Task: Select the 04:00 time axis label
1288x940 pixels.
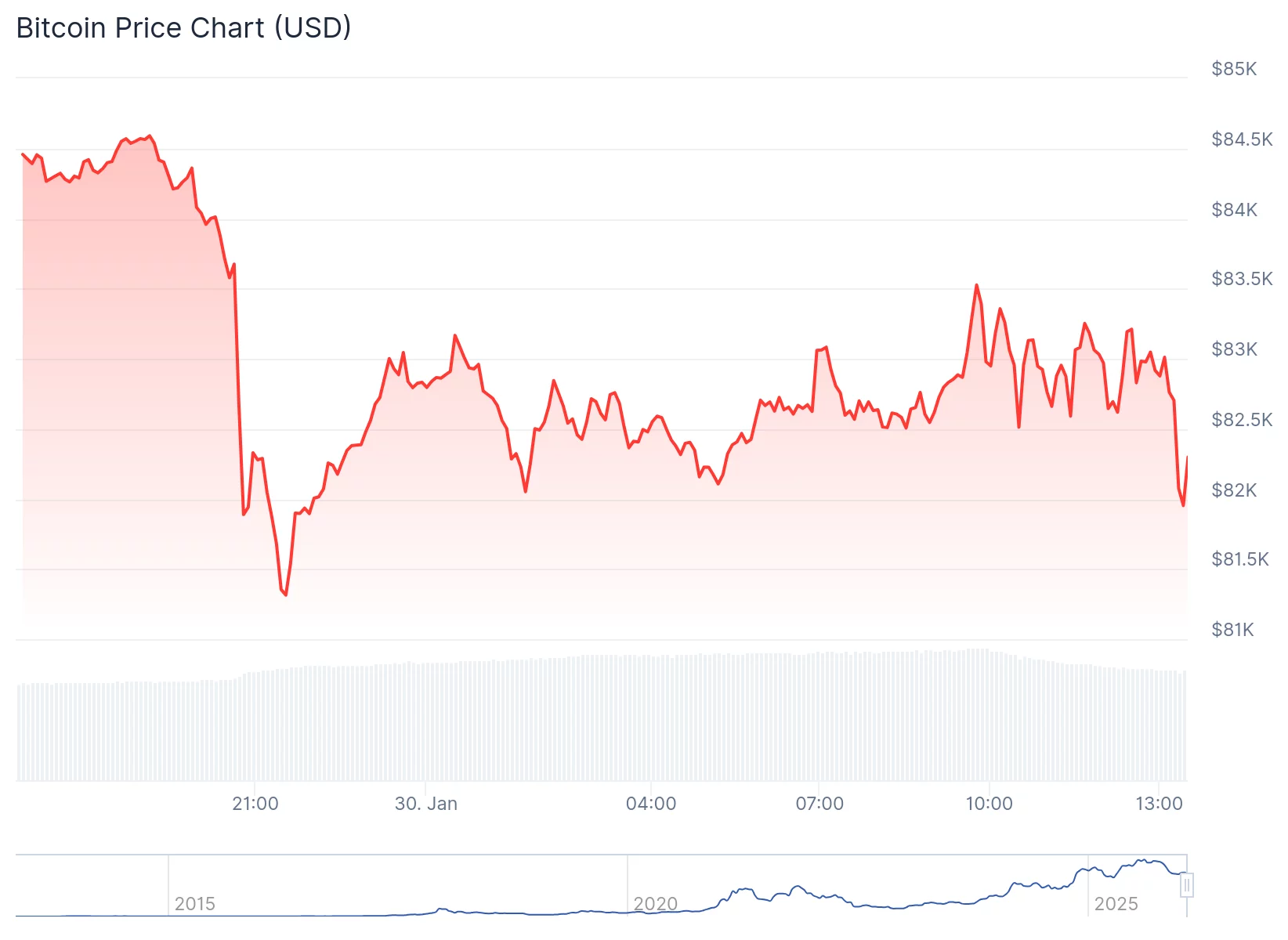Action: tap(651, 804)
